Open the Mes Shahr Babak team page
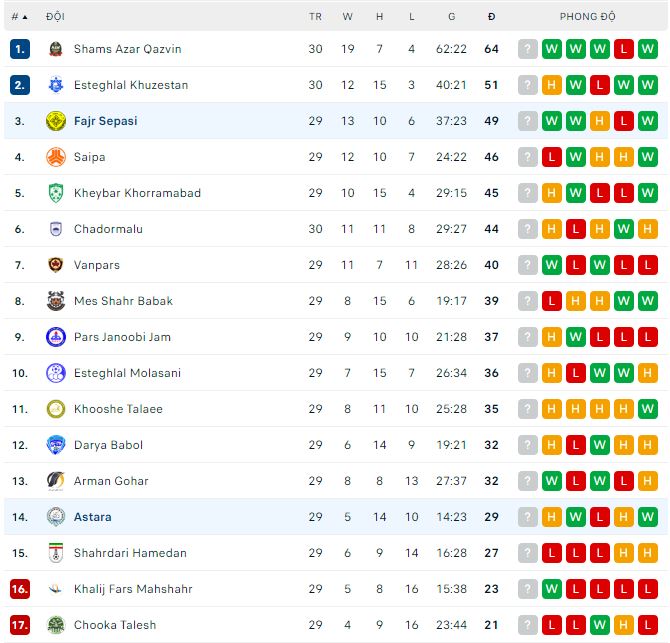The image size is (670, 643). click(123, 301)
